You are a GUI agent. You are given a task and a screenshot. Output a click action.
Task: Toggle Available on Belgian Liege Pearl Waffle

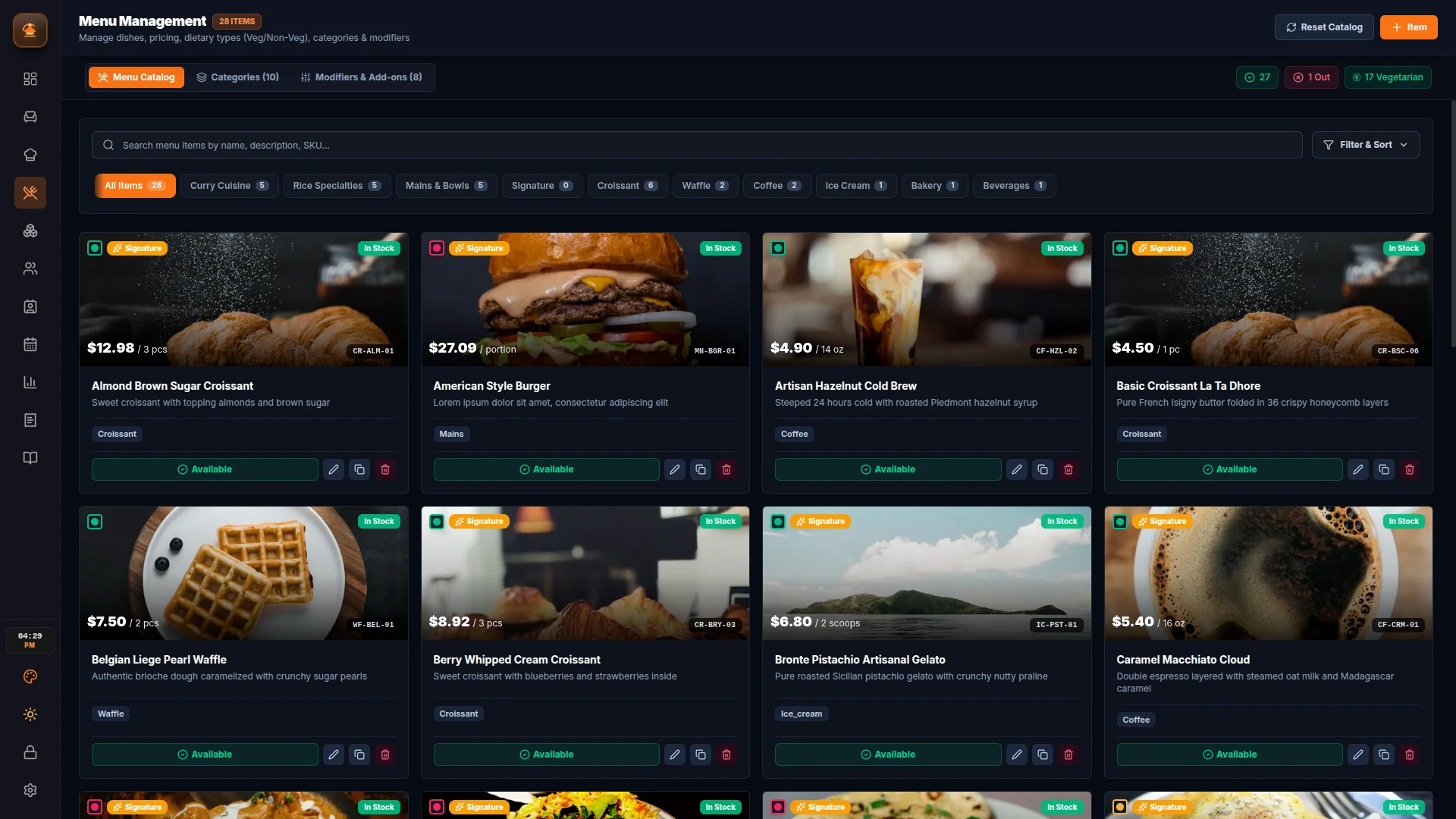[x=205, y=755]
